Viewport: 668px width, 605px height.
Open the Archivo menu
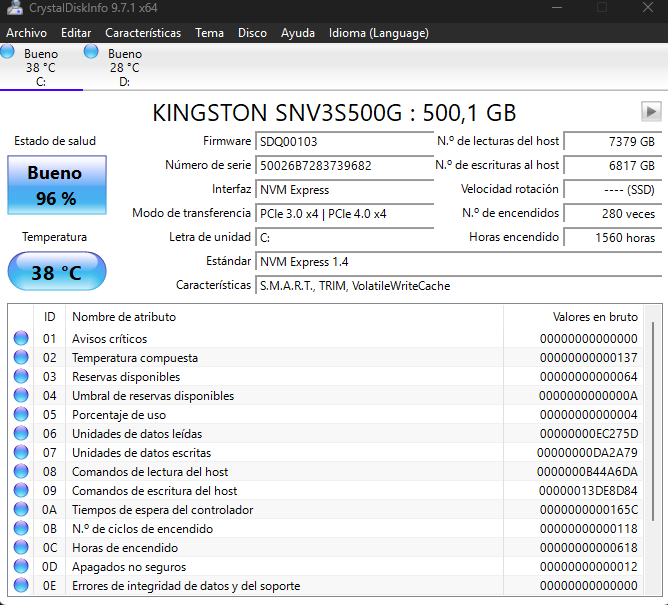point(26,33)
